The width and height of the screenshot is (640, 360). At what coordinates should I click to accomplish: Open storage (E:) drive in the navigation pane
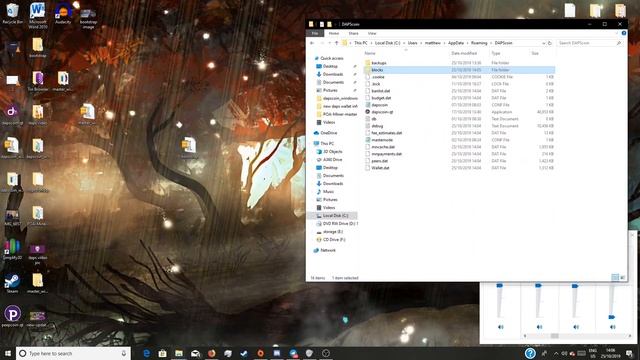332,231
